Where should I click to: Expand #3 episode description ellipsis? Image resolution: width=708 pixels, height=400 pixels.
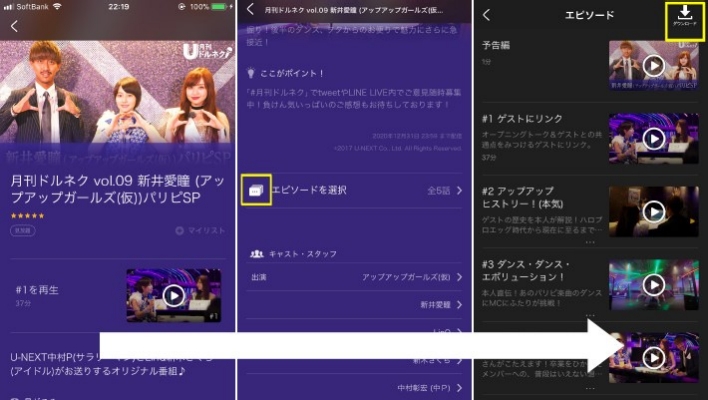tap(590, 316)
